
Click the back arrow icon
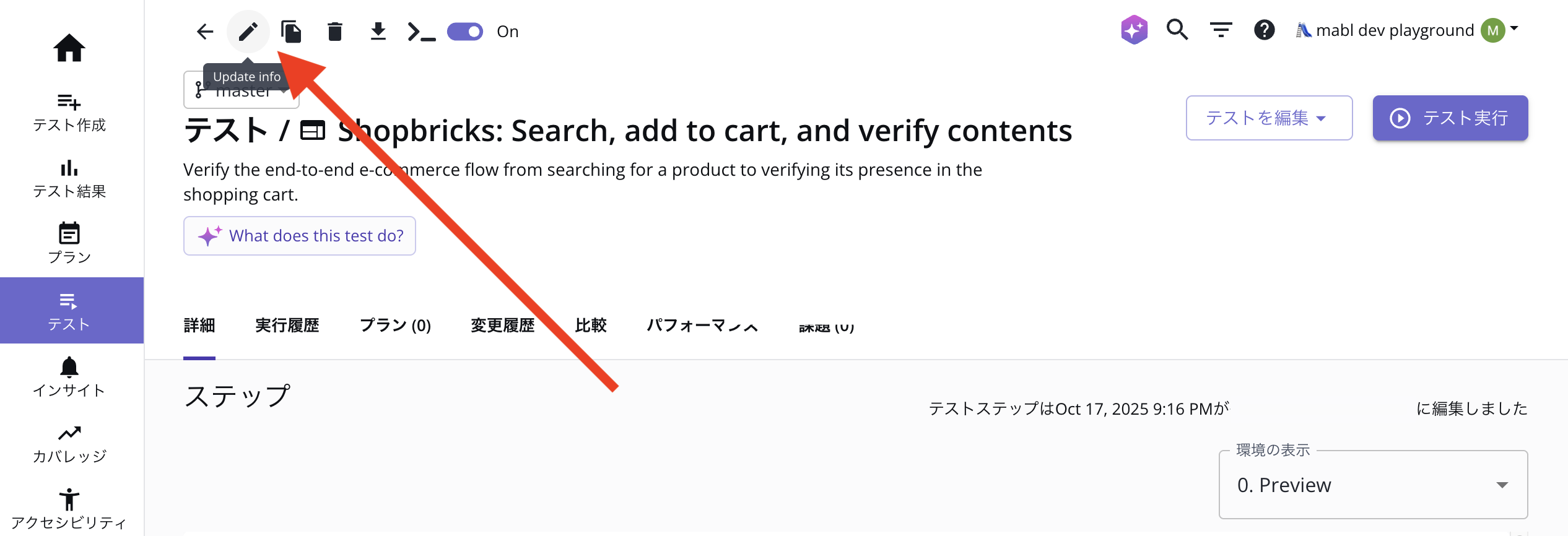tap(205, 32)
